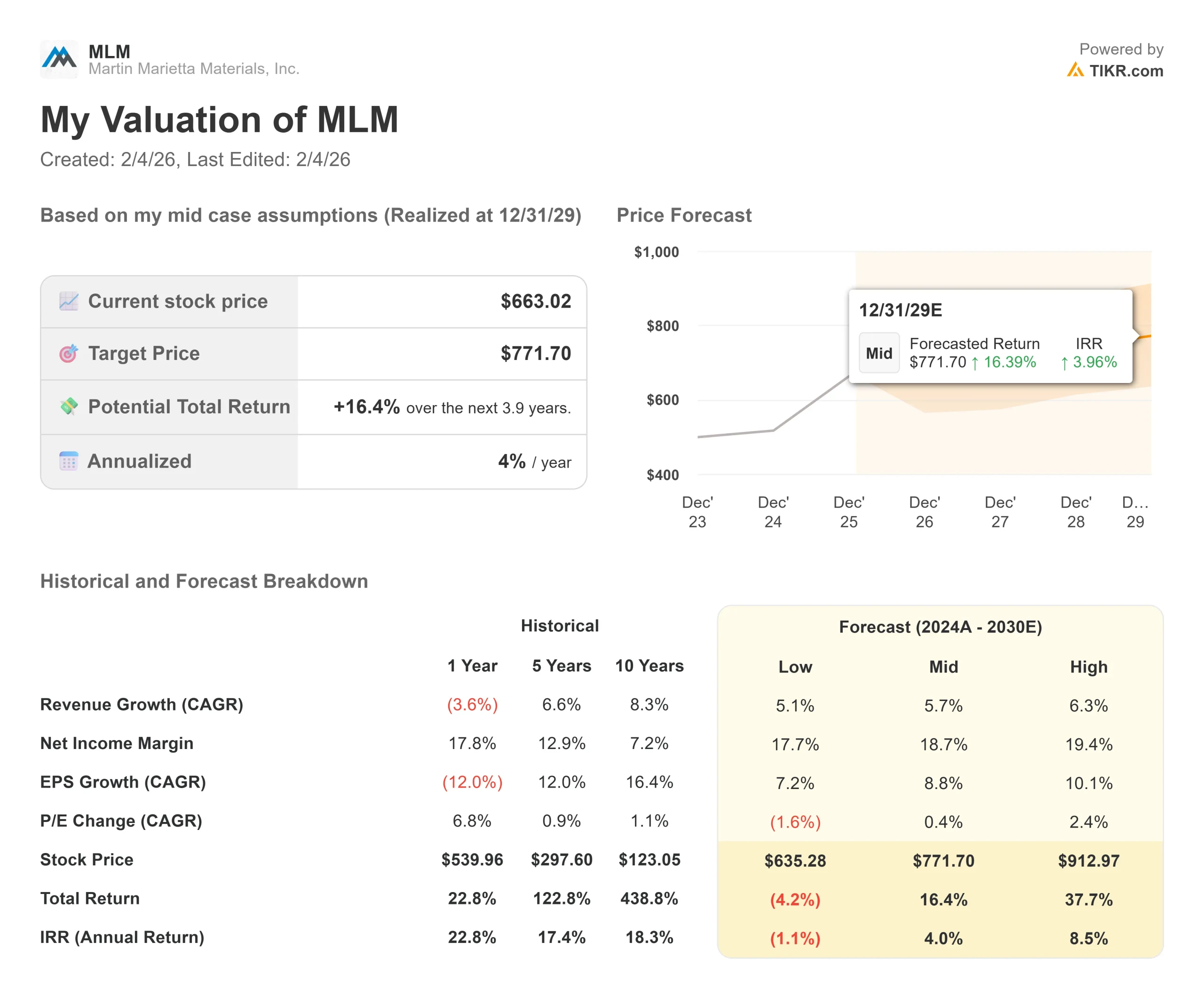
Task: Open the TIKR.com link
Action: click(x=1125, y=71)
